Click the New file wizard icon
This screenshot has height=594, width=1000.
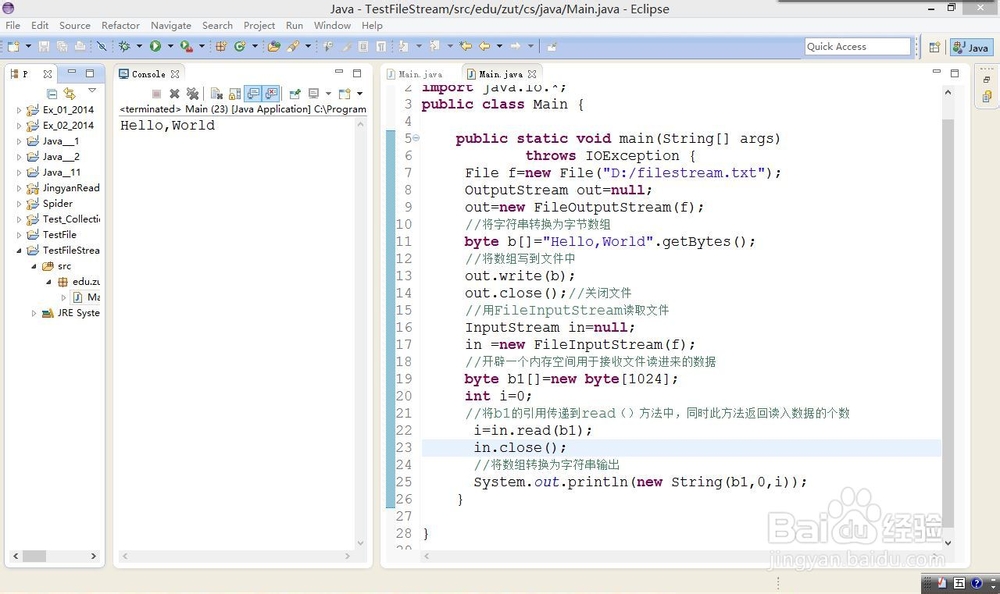click(x=13, y=46)
